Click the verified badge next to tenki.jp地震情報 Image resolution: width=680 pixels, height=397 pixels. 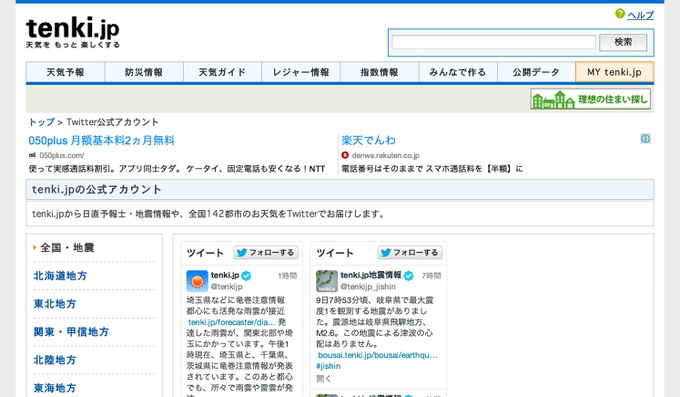[x=409, y=276]
